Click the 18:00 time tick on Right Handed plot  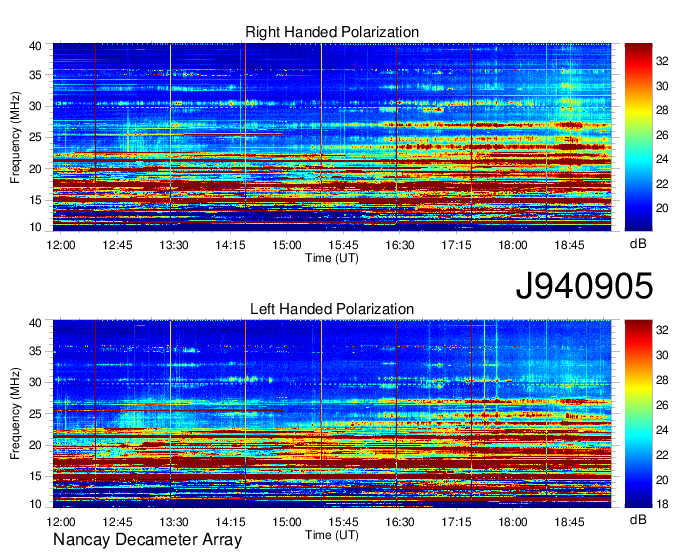[x=513, y=245]
